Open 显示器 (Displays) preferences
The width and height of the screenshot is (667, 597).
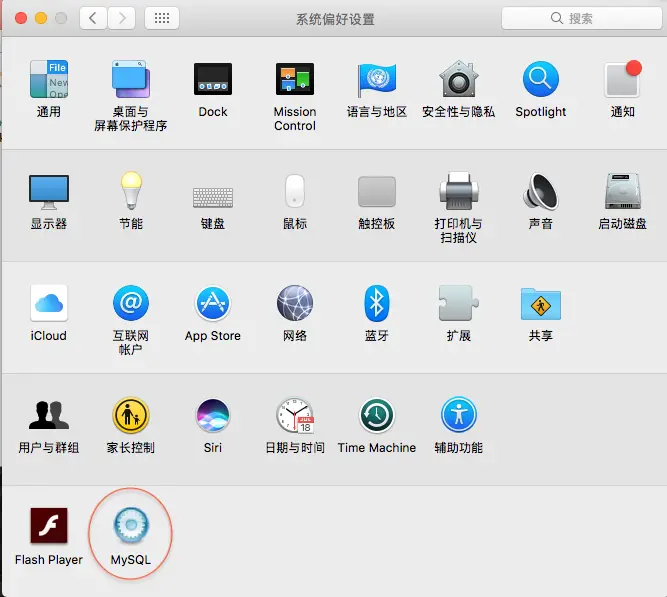(x=49, y=192)
